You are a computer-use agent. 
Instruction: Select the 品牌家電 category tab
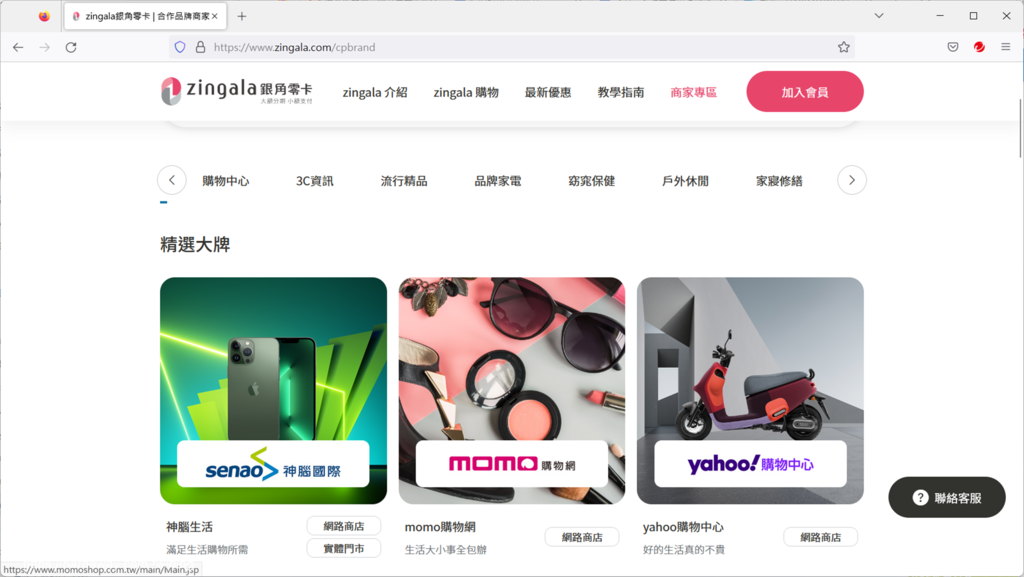tap(498, 181)
